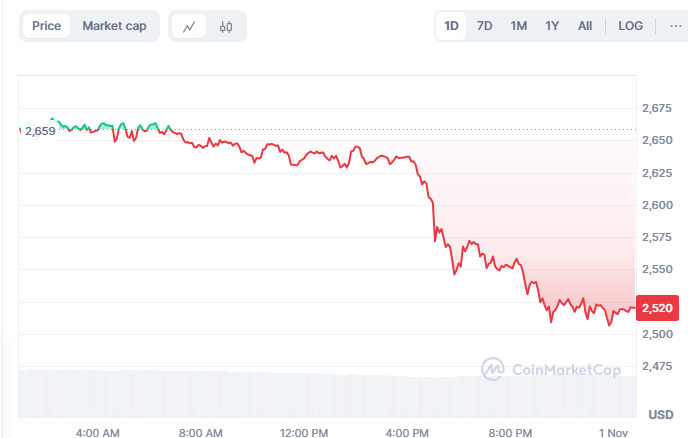Click the 12:00 PM time axis label
The image size is (688, 438).
304,432
